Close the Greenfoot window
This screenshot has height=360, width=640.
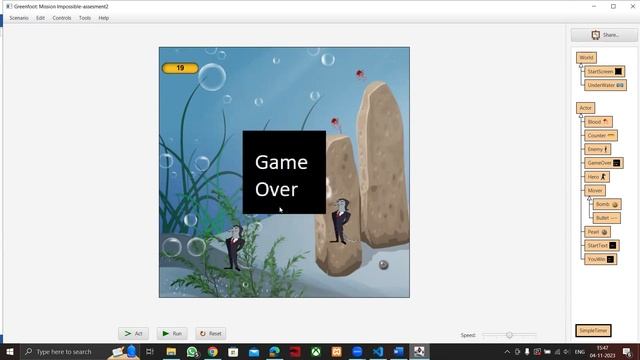[632, 7]
